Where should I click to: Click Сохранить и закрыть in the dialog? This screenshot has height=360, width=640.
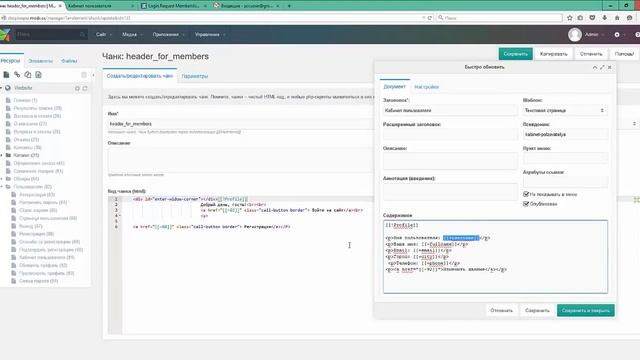click(586, 310)
